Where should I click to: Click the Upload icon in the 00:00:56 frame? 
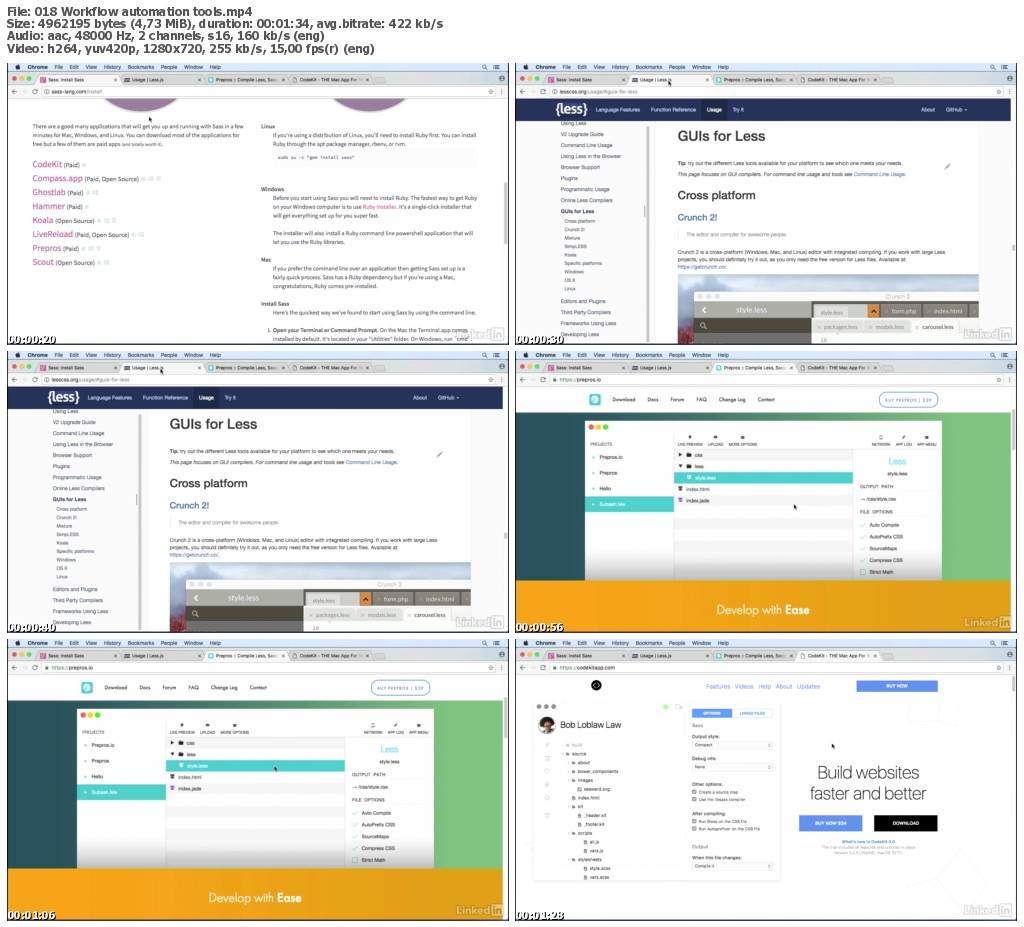click(715, 437)
